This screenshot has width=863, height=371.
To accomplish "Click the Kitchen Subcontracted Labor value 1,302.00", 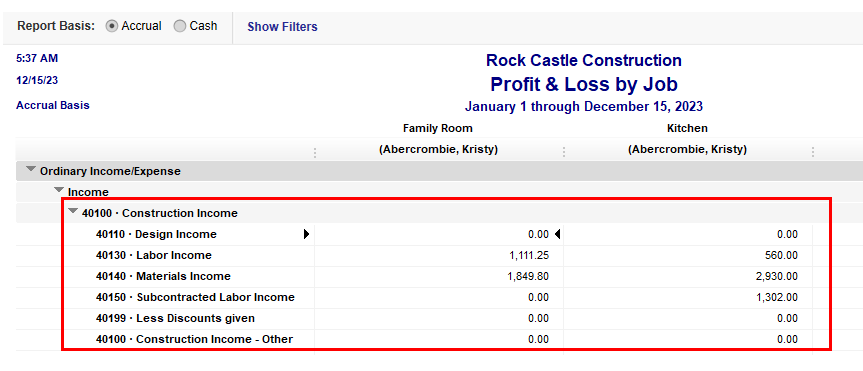I will tap(777, 297).
